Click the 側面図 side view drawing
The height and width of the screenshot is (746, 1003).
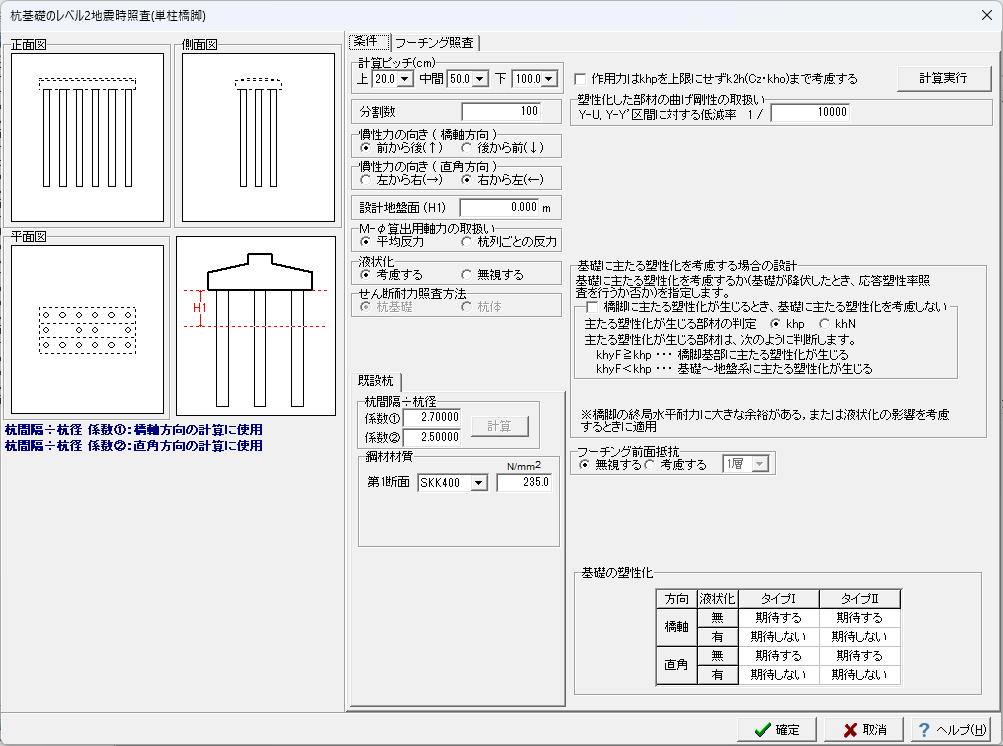click(x=258, y=138)
